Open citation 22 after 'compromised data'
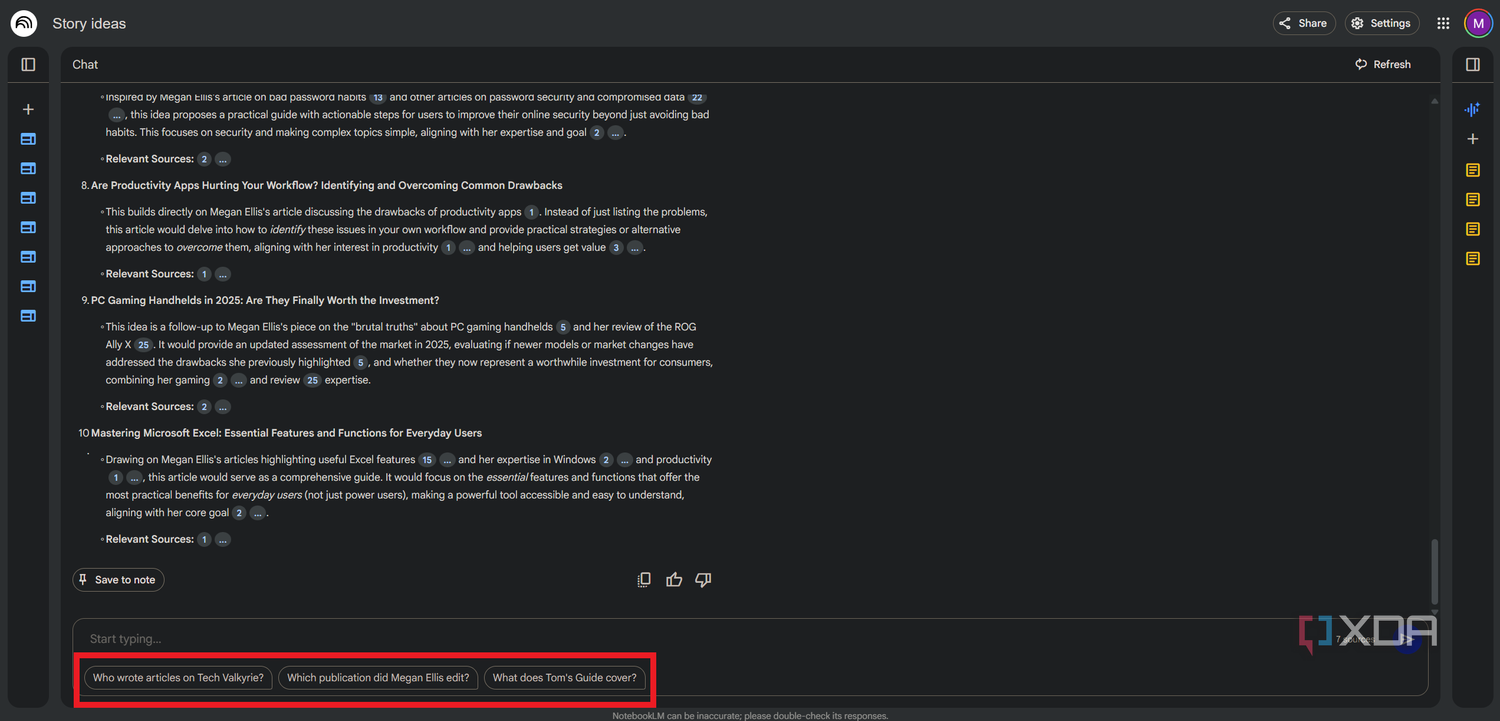Viewport: 1500px width, 721px height. click(697, 97)
